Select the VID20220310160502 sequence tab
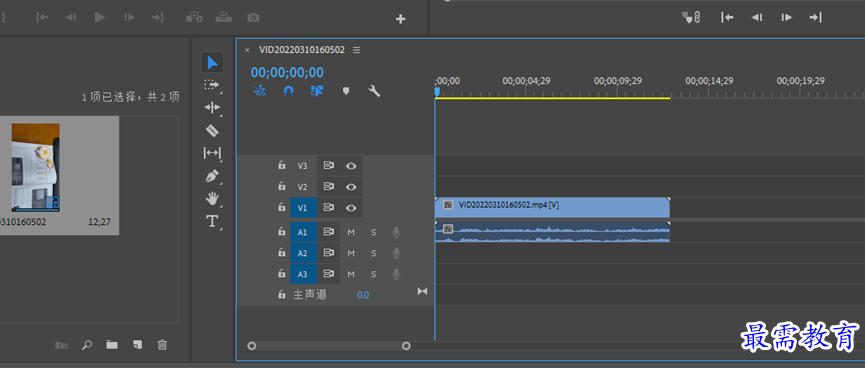Viewport: 865px width, 368px height. (302, 50)
